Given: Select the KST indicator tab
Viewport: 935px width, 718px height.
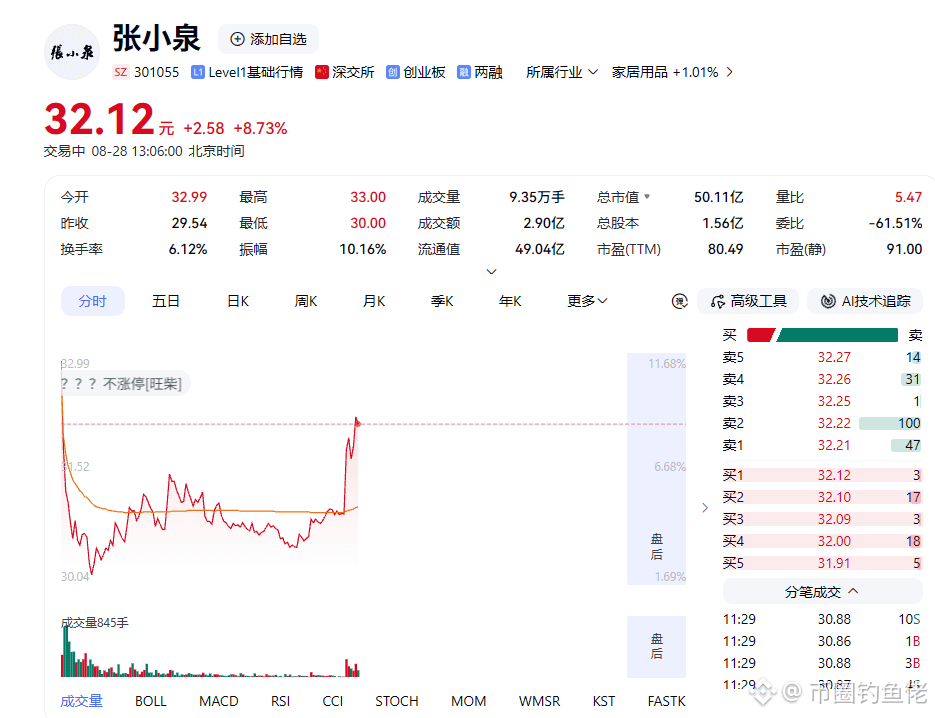Looking at the screenshot, I should [603, 701].
